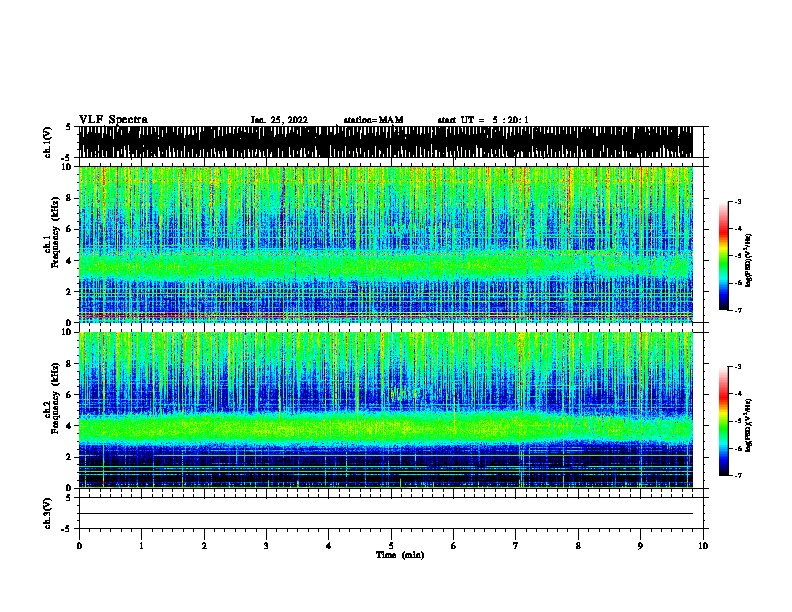
Task: Click the "-7" label on the ch.2 colorbar
Action: [737, 475]
